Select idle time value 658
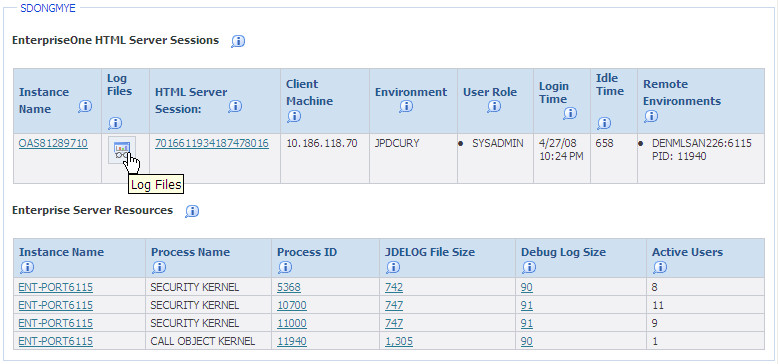778x364 pixels. 604,144
